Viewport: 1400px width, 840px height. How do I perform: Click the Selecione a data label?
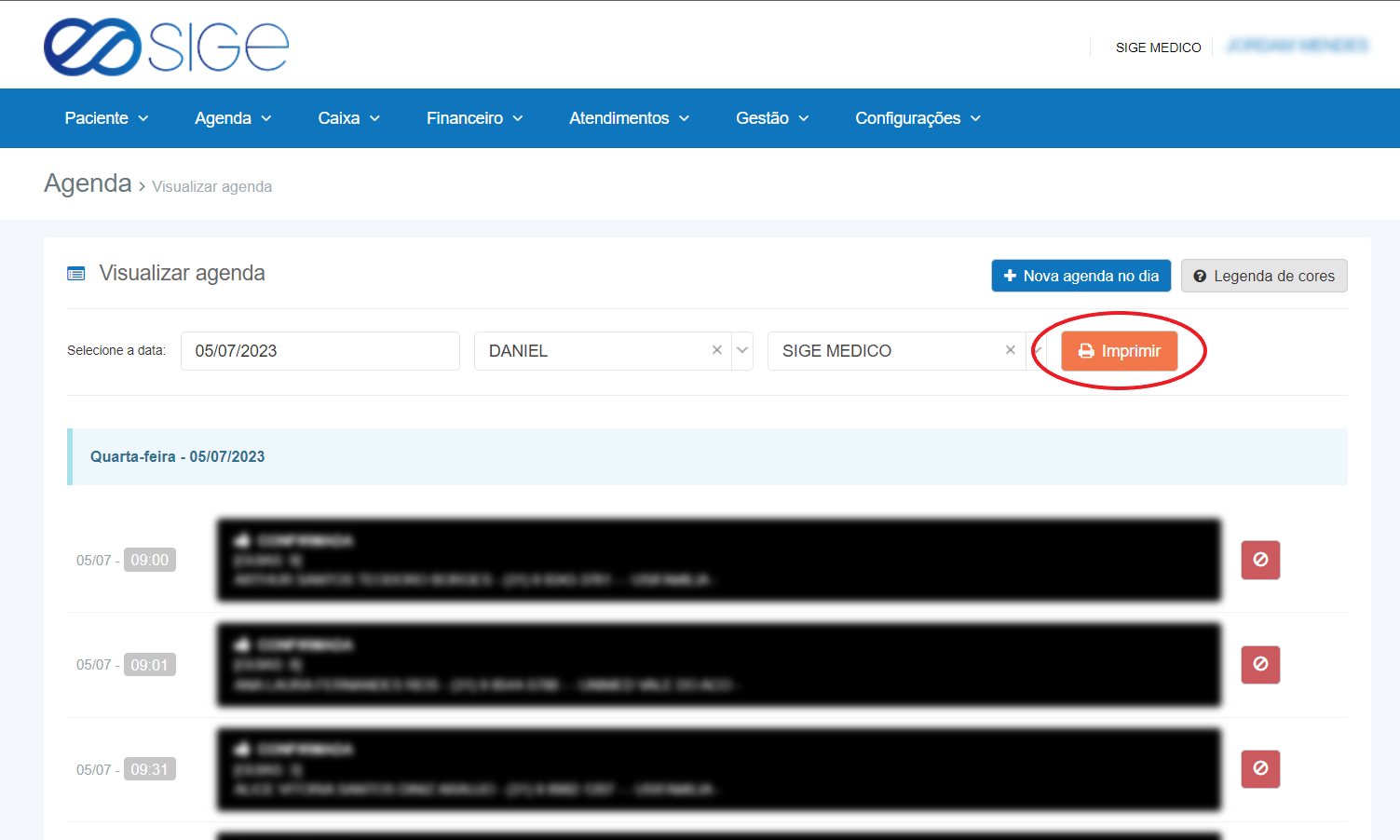[116, 350]
